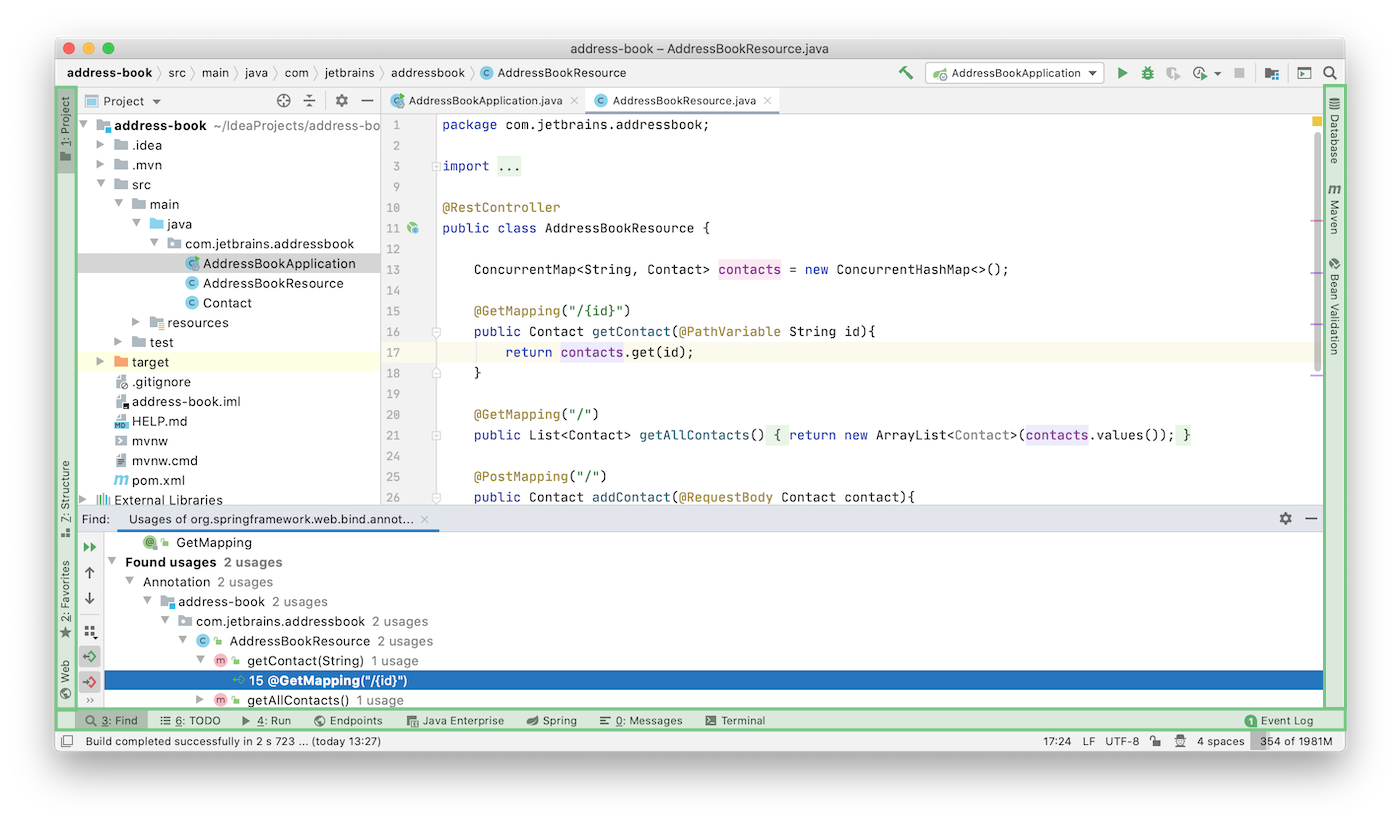Image resolution: width=1400 pixels, height=824 pixels.
Task: Open the Group By options icon
Action: tap(90, 632)
